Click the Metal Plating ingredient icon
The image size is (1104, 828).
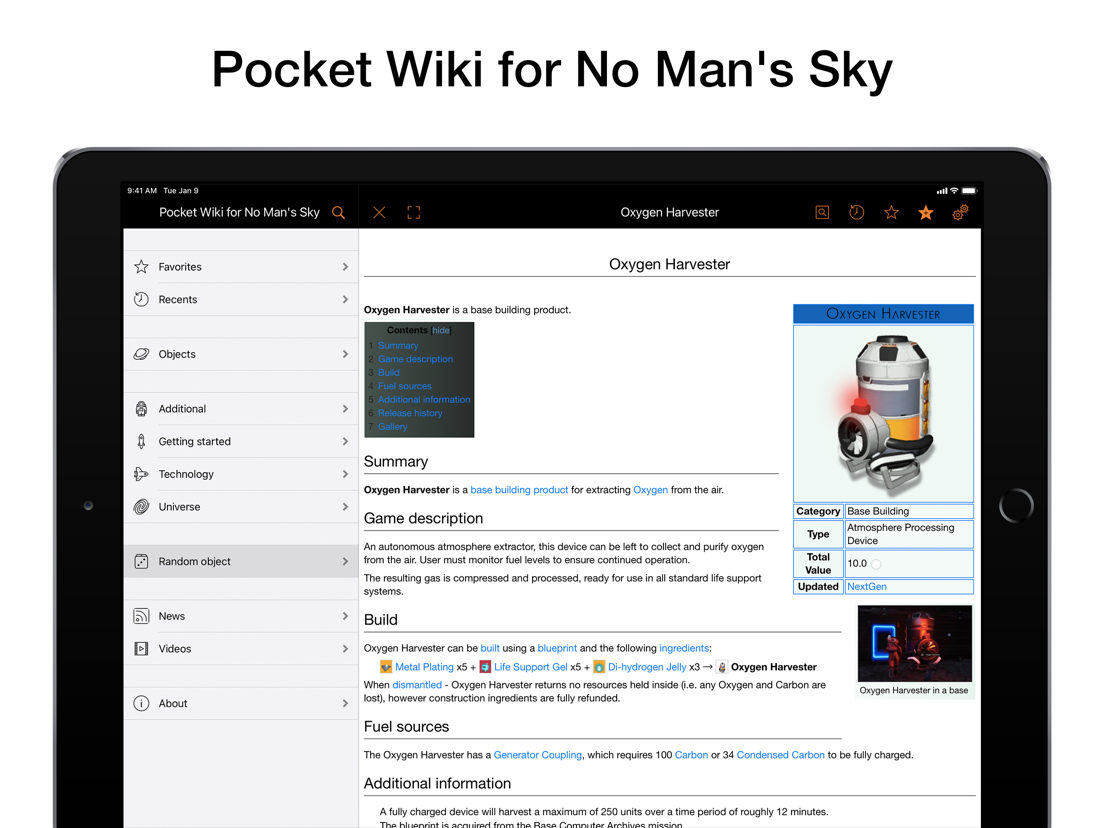[x=386, y=667]
